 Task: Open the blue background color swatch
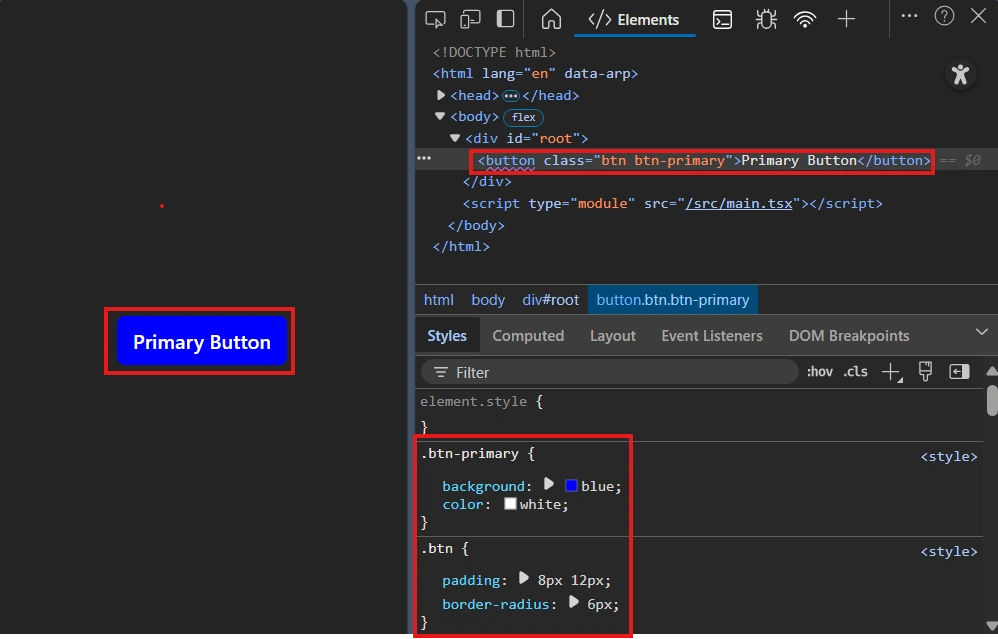tap(571, 486)
